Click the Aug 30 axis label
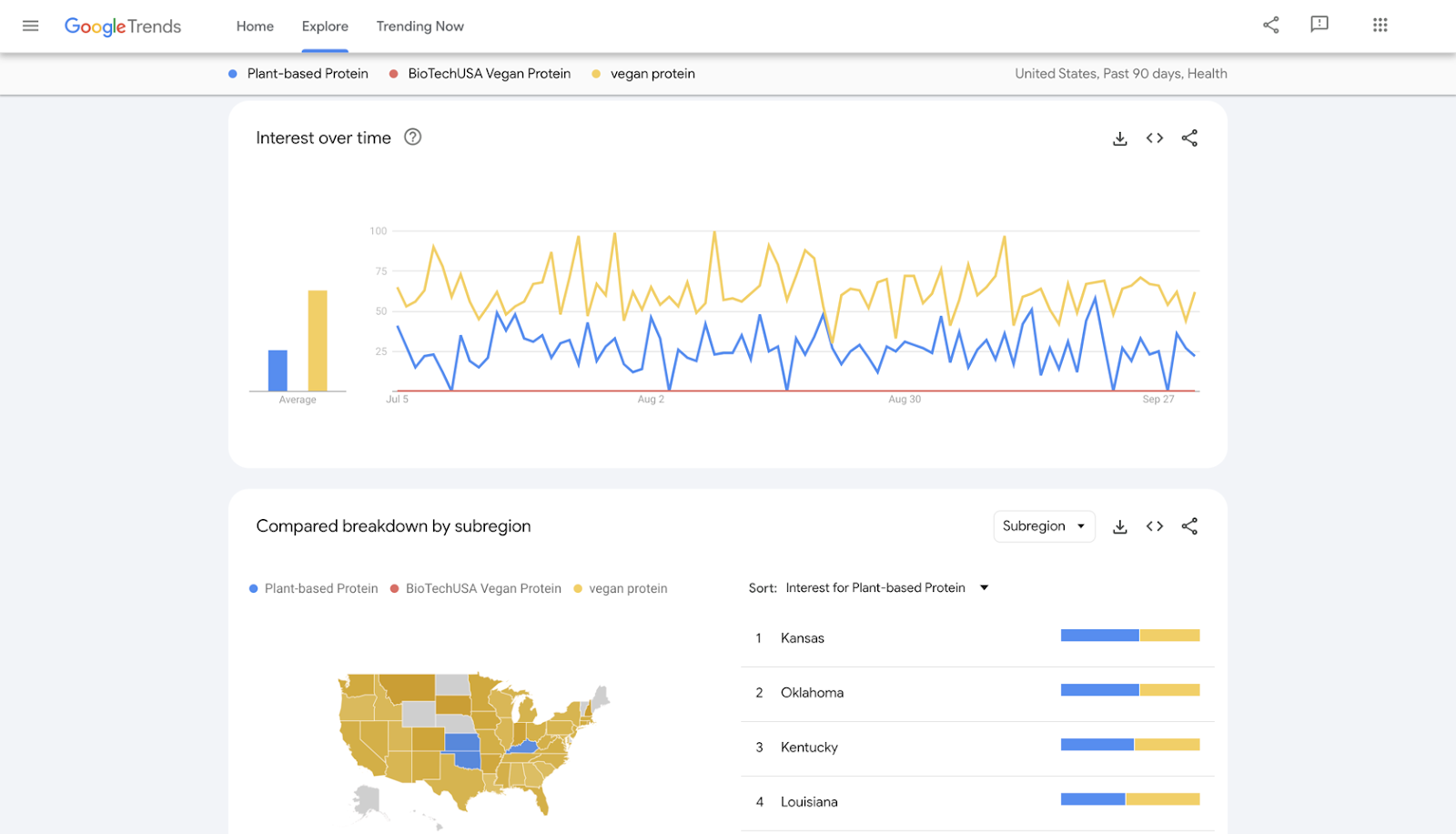 click(x=905, y=400)
